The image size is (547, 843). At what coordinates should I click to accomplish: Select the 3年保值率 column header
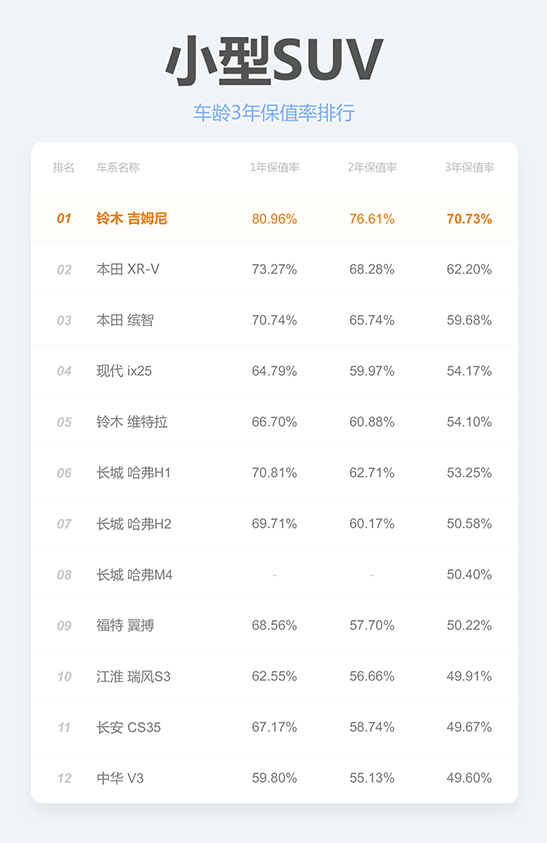pos(469,168)
